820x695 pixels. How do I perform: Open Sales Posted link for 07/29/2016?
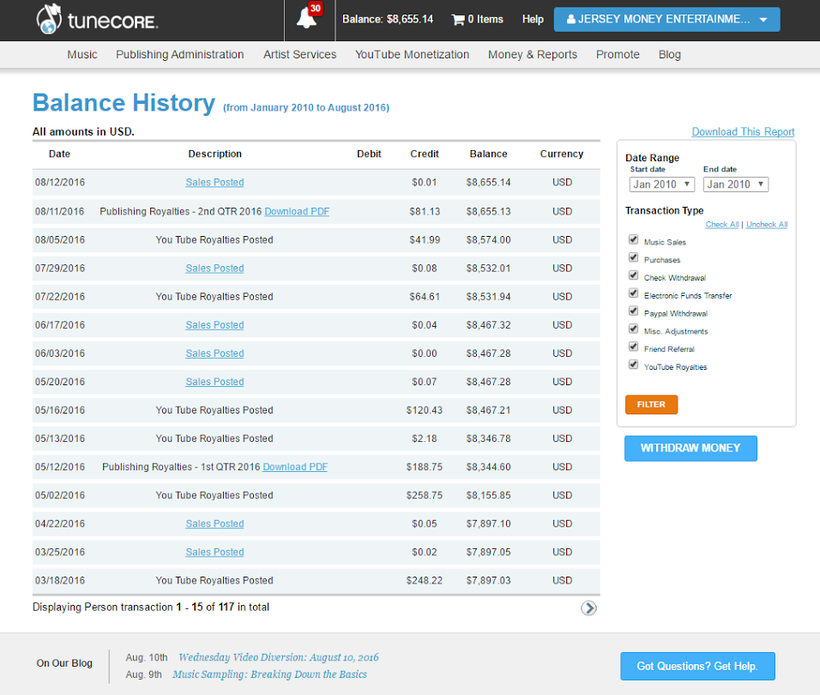point(214,268)
